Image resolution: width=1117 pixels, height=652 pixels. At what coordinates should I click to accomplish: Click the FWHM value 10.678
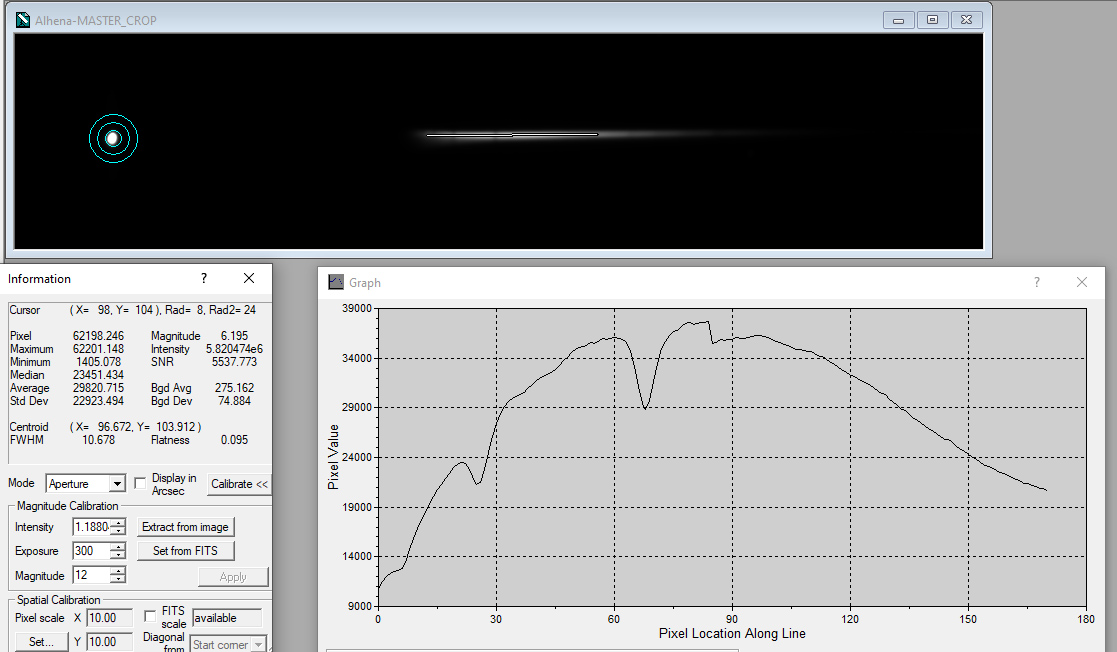pyautogui.click(x=98, y=440)
